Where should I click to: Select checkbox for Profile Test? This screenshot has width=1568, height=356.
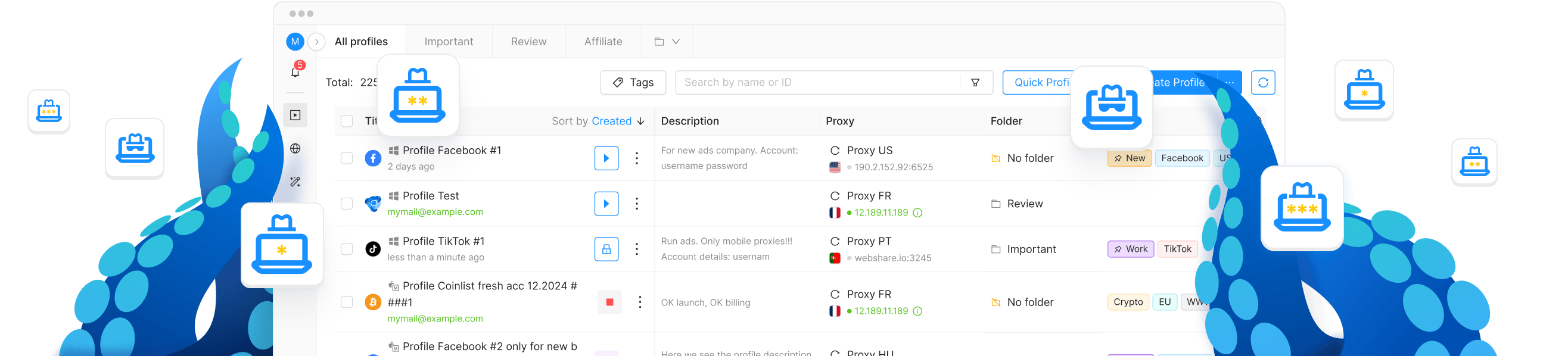[347, 203]
